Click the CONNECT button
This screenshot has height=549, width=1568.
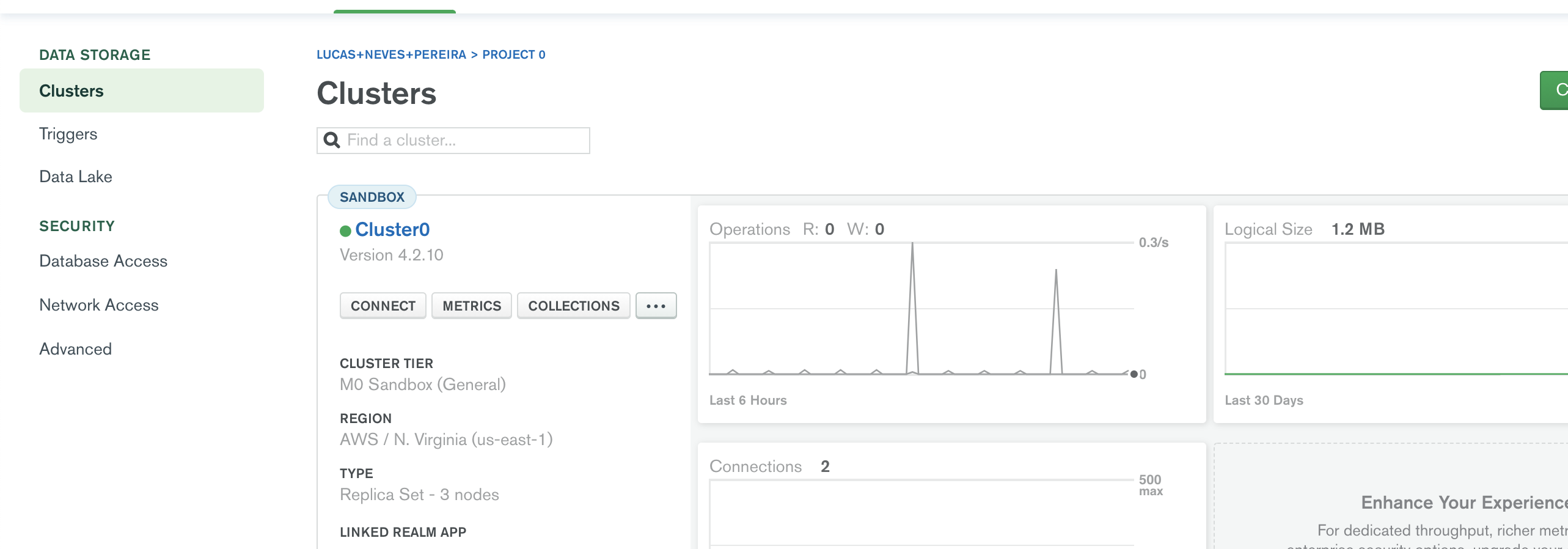tap(383, 306)
